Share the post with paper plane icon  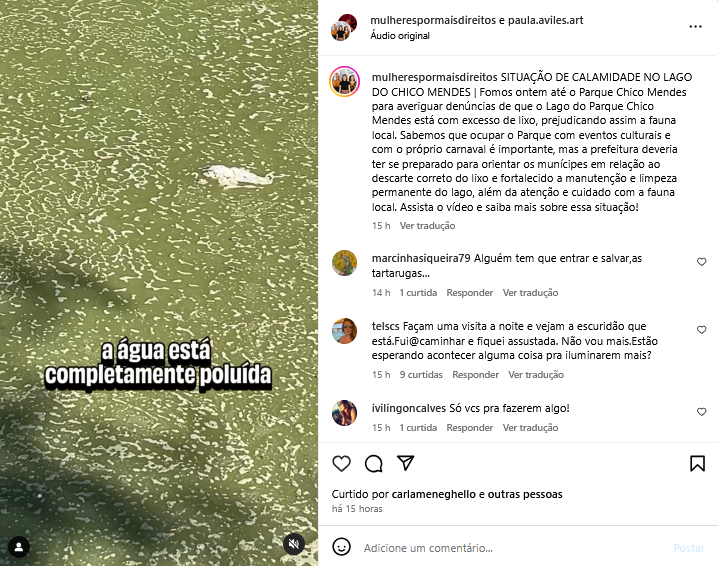tap(406, 463)
